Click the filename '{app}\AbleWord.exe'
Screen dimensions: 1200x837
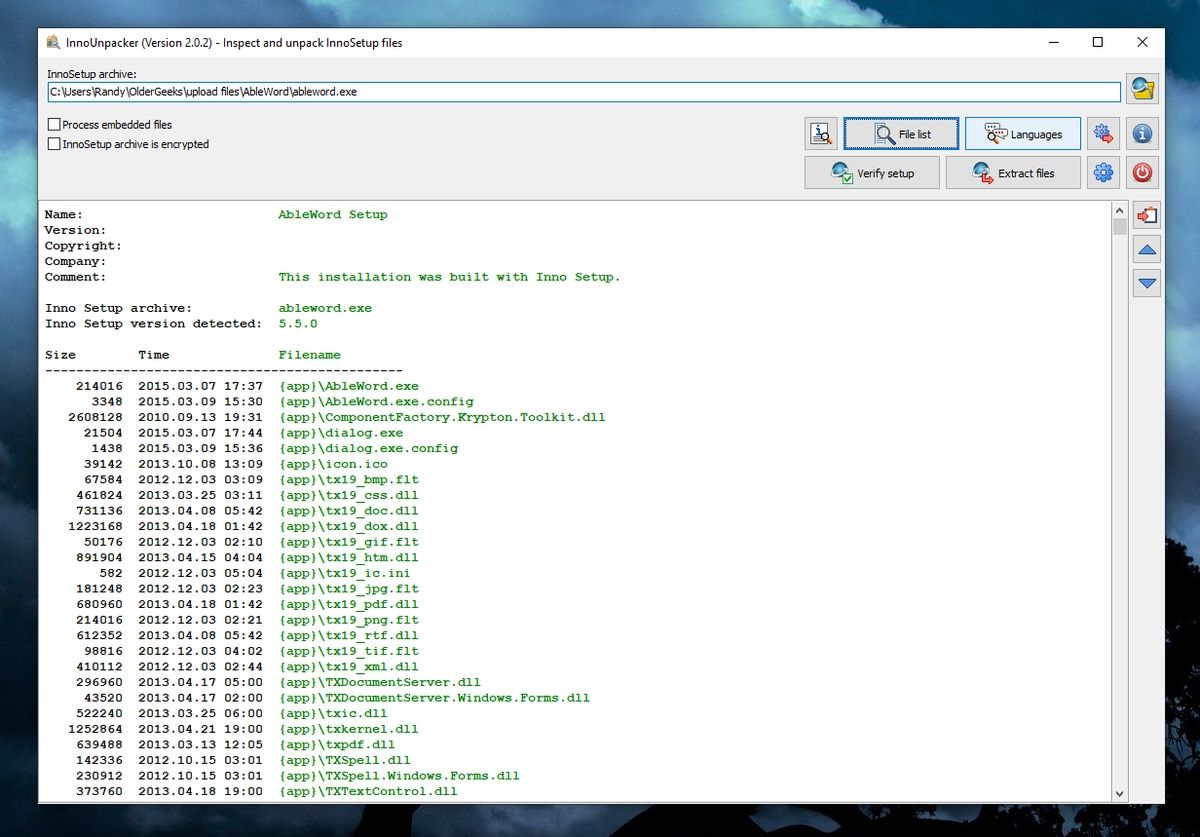click(x=349, y=386)
